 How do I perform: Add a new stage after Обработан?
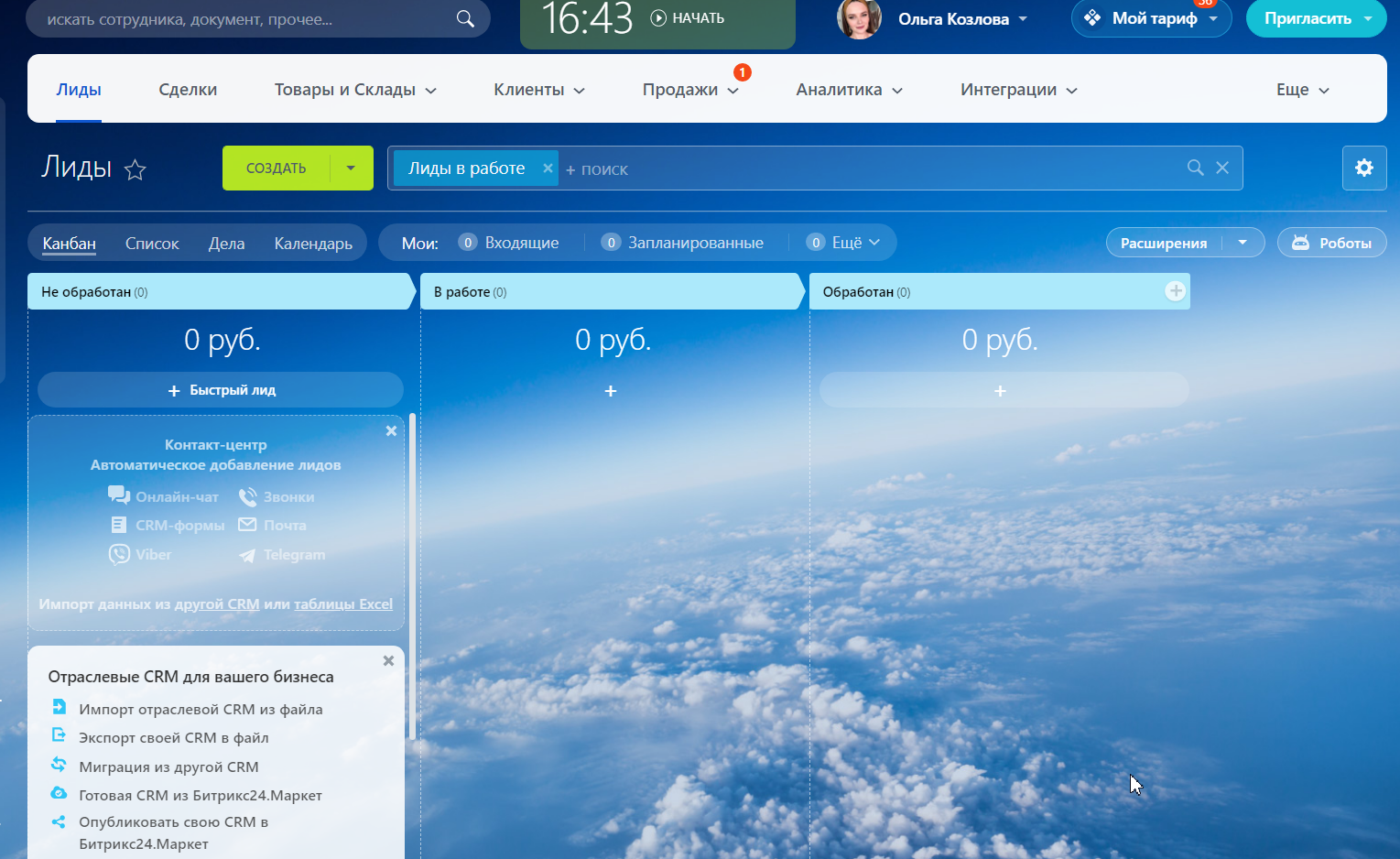point(1176,291)
